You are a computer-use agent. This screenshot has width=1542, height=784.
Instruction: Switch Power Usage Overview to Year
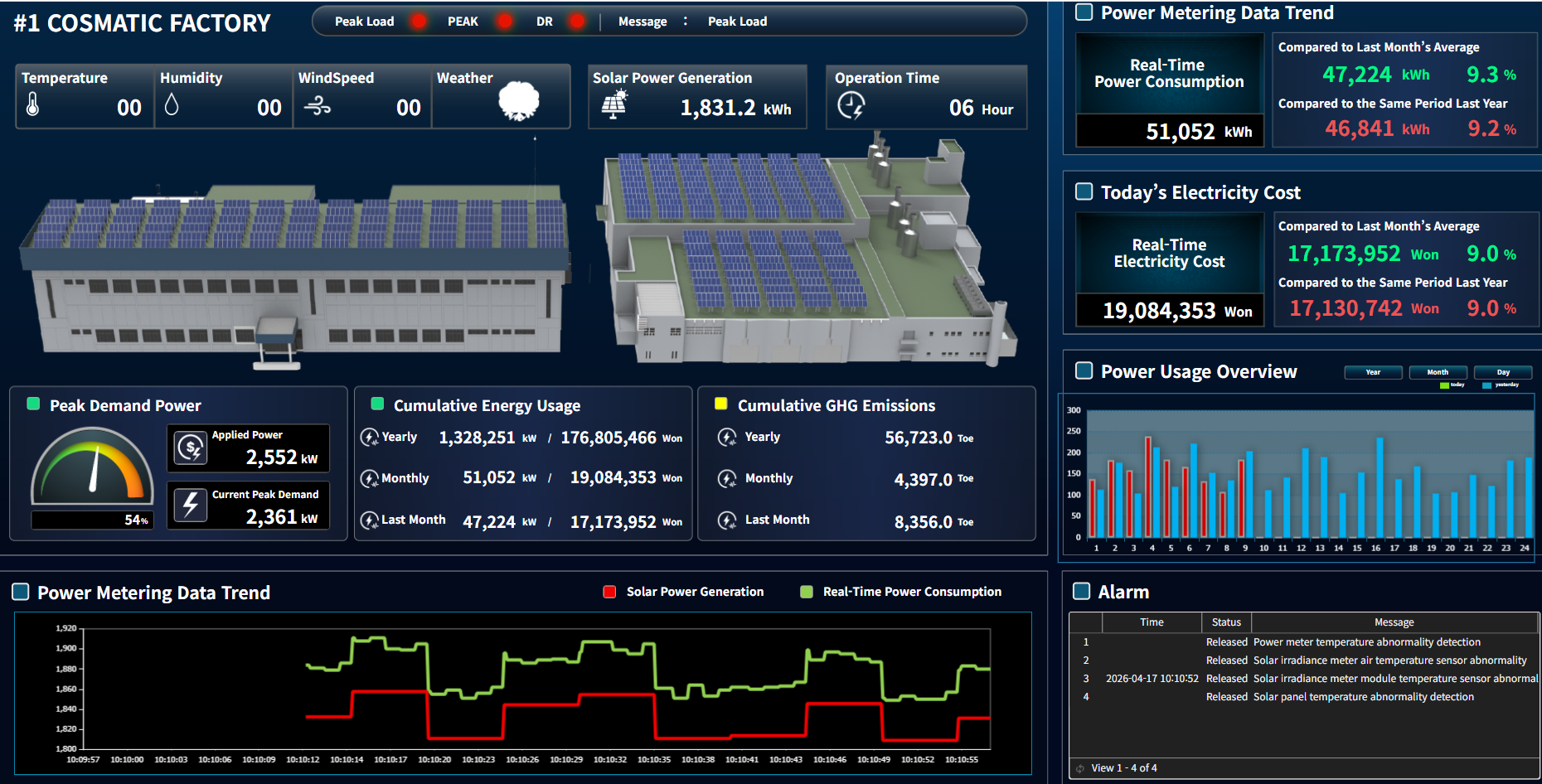(x=1373, y=372)
